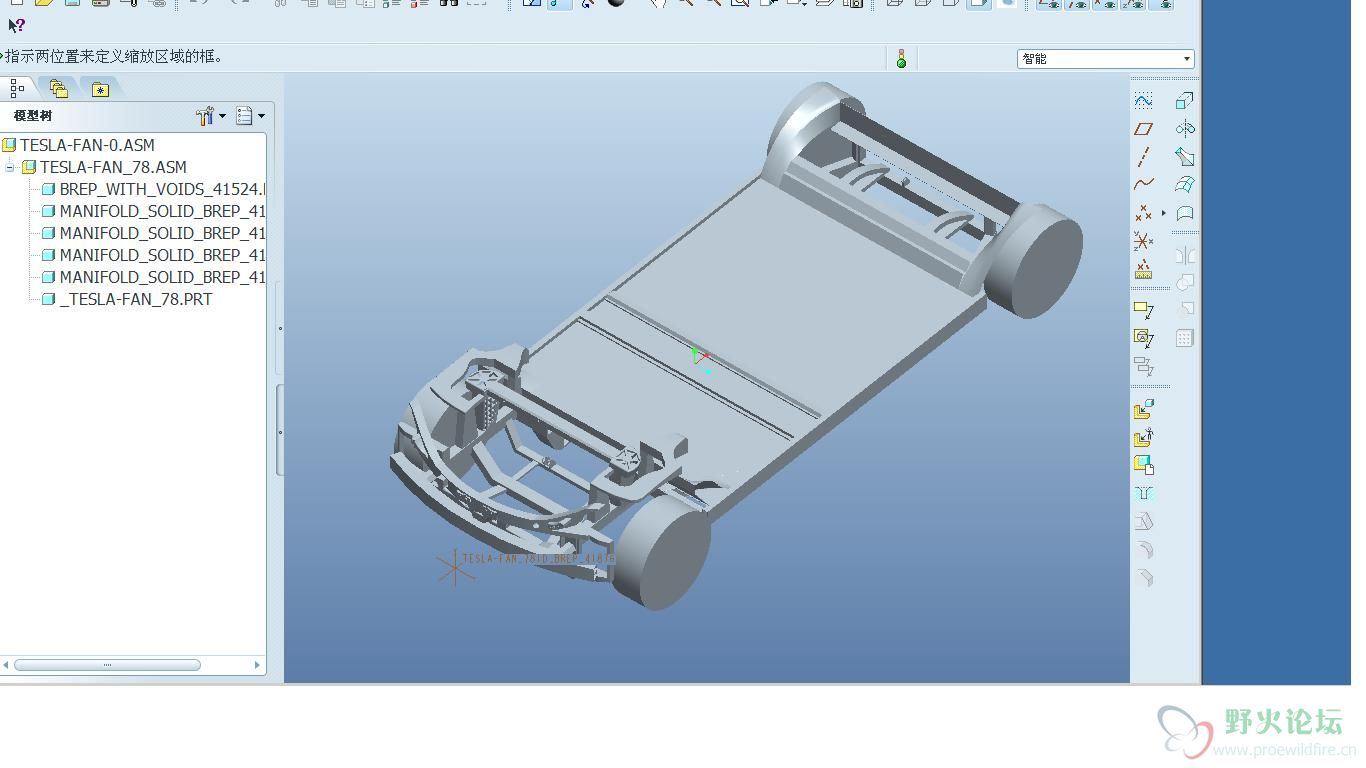Click the greyed Pattern tool icon

tap(1185, 339)
